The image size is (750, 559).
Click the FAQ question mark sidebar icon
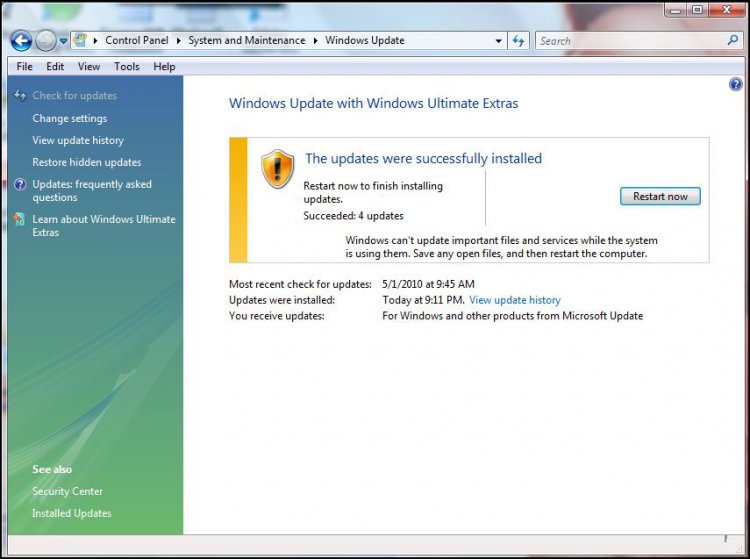(x=20, y=184)
